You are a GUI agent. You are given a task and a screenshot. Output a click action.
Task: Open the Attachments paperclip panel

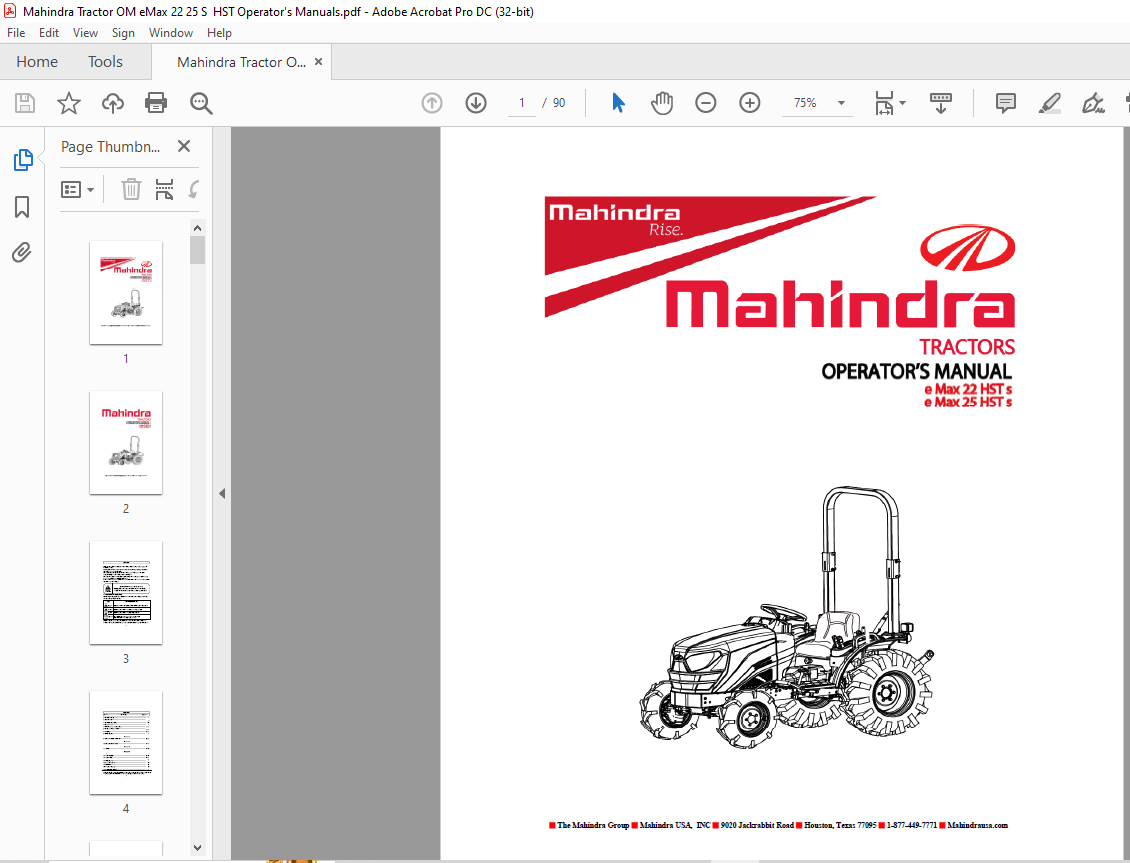[x=22, y=253]
